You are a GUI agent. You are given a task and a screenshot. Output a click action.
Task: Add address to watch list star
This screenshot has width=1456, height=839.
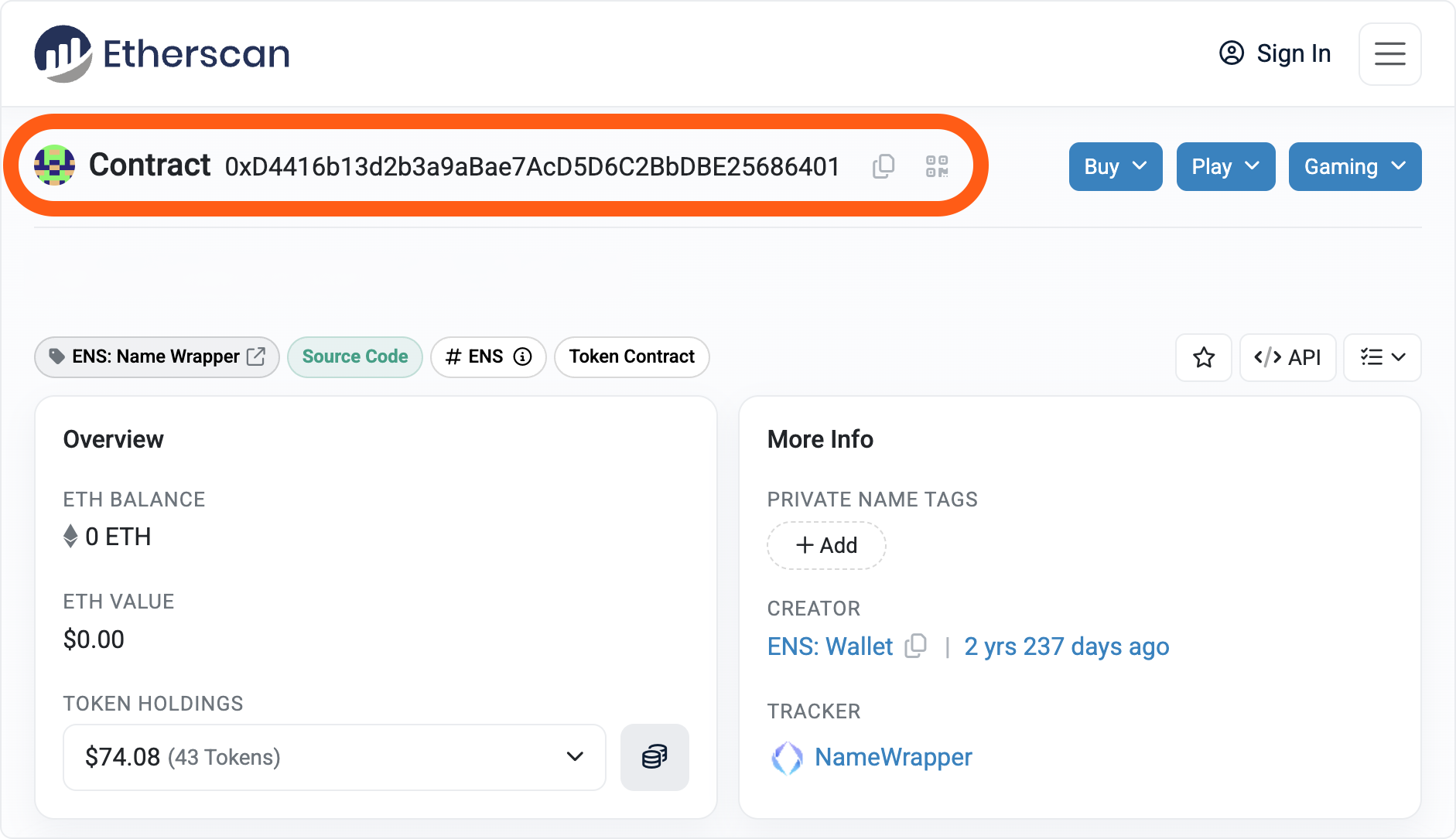(1204, 357)
